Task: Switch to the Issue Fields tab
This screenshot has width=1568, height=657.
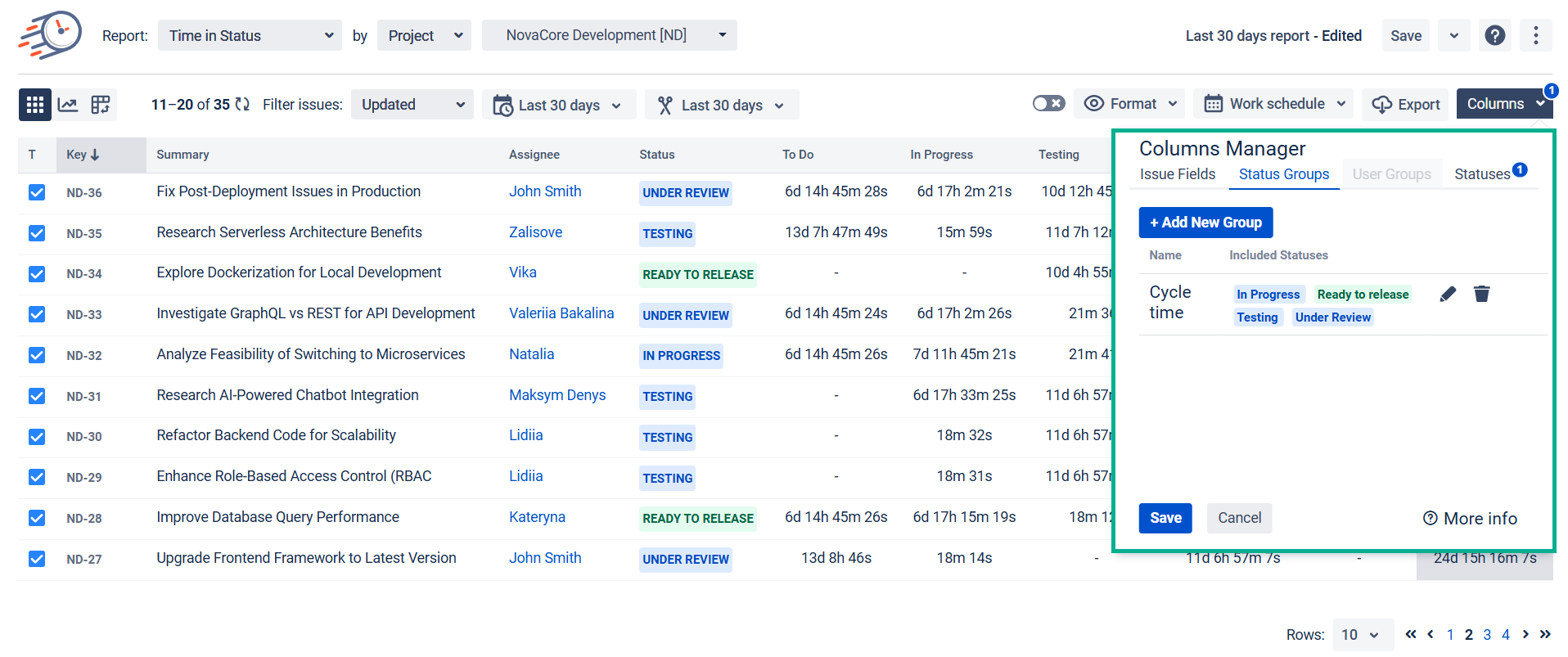Action: point(1177,174)
